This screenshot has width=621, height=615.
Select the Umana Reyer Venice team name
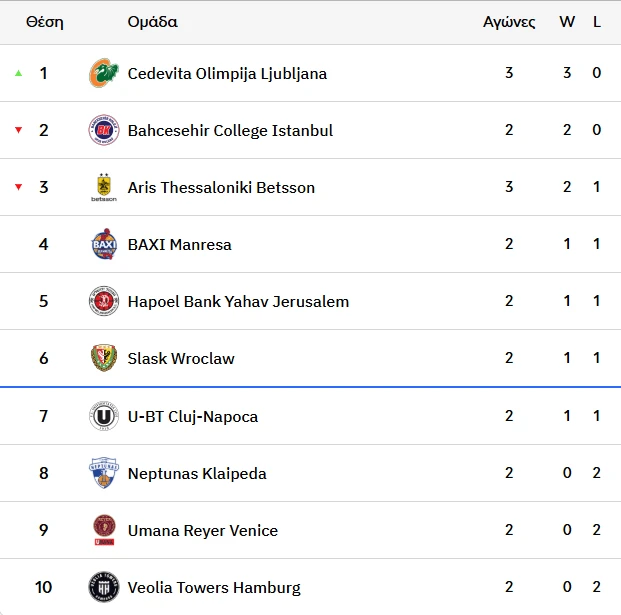tap(203, 530)
